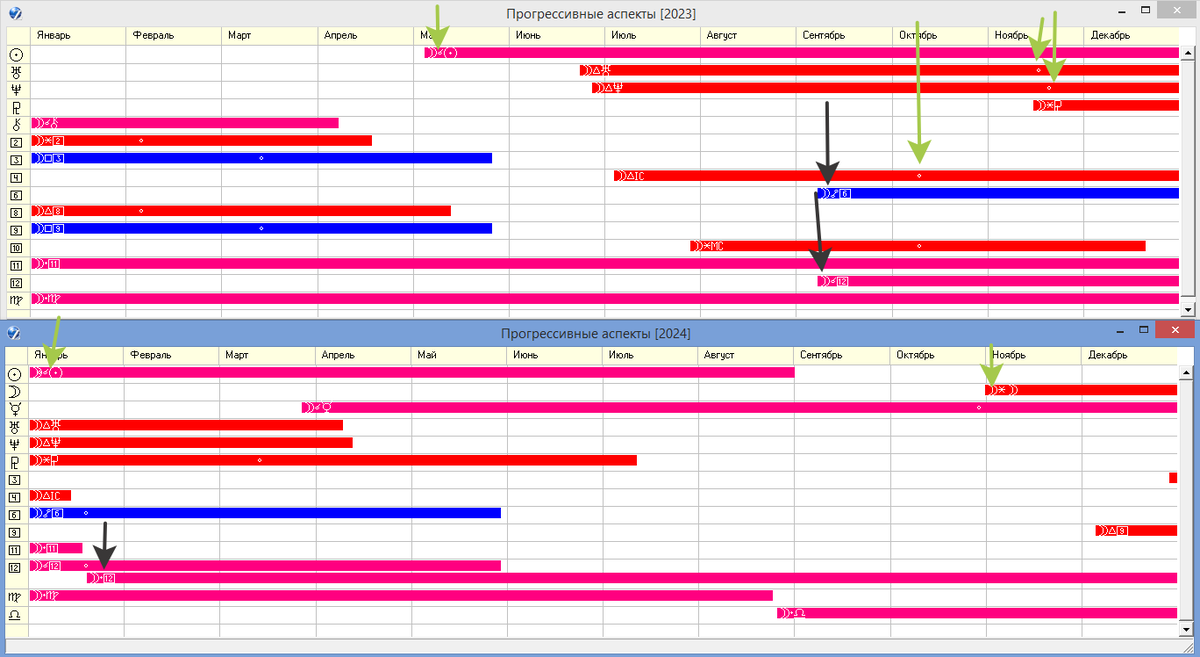Open the 2023 window's system menu icon
The width and height of the screenshot is (1200, 657).
coord(16,13)
